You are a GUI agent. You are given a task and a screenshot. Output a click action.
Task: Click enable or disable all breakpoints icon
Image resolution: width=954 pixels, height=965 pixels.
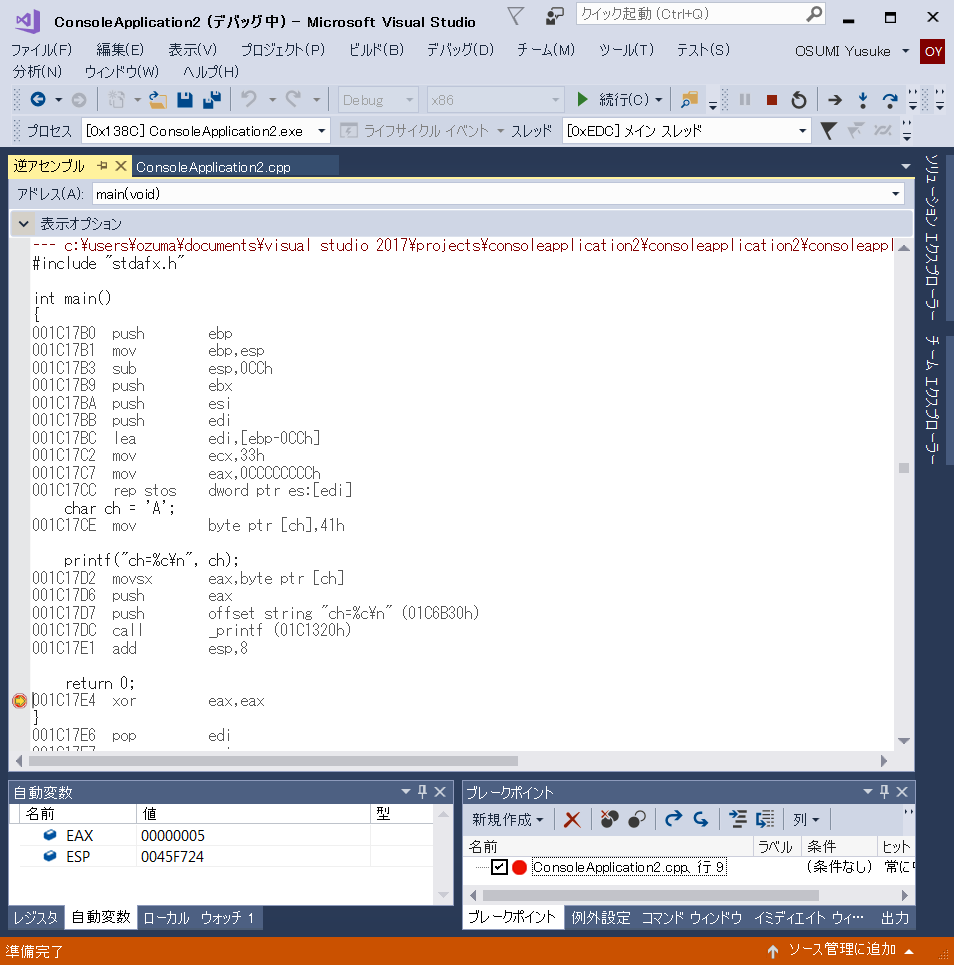tap(637, 819)
